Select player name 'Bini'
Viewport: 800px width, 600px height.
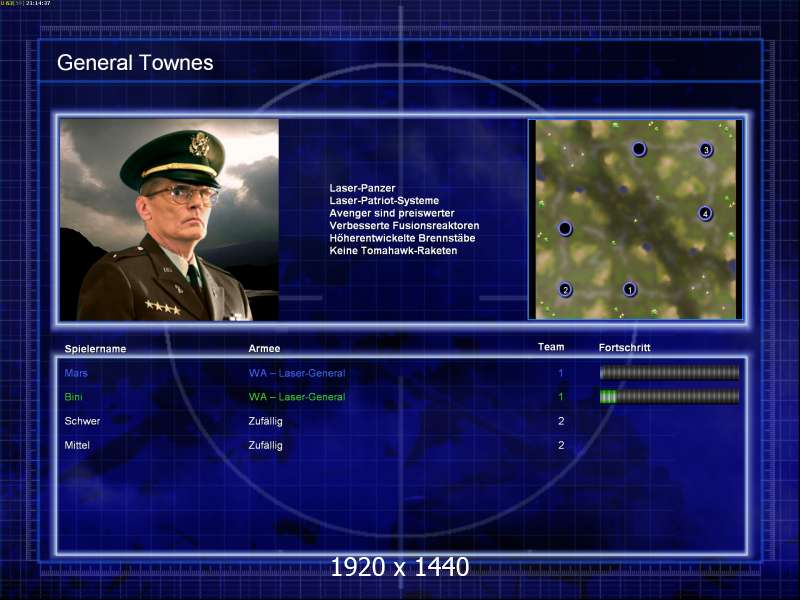73,397
